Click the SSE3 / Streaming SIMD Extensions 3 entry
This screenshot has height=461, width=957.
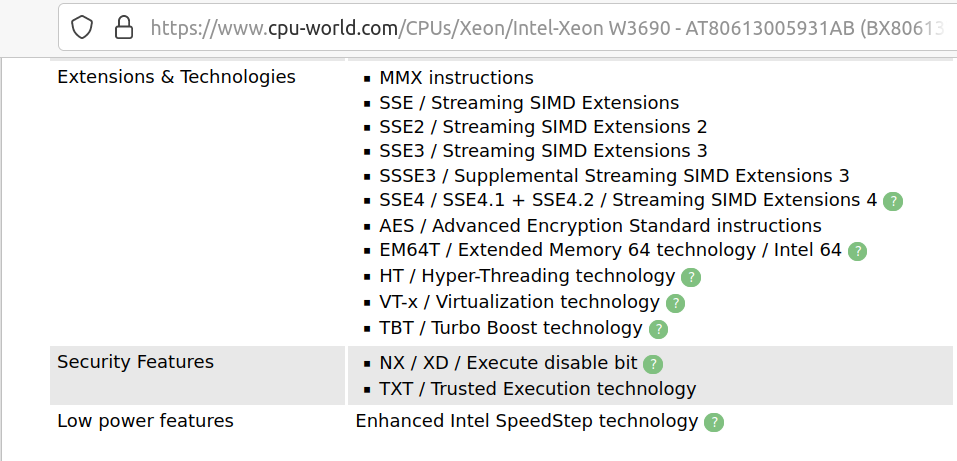tap(543, 151)
